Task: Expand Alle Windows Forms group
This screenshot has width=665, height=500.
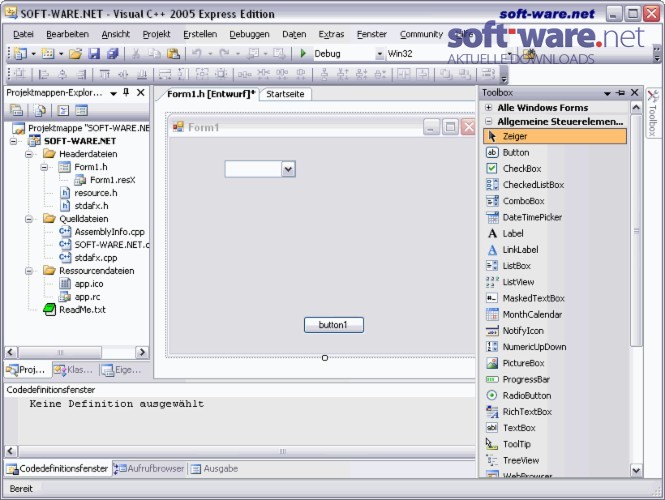Action: pyautogui.click(x=489, y=108)
